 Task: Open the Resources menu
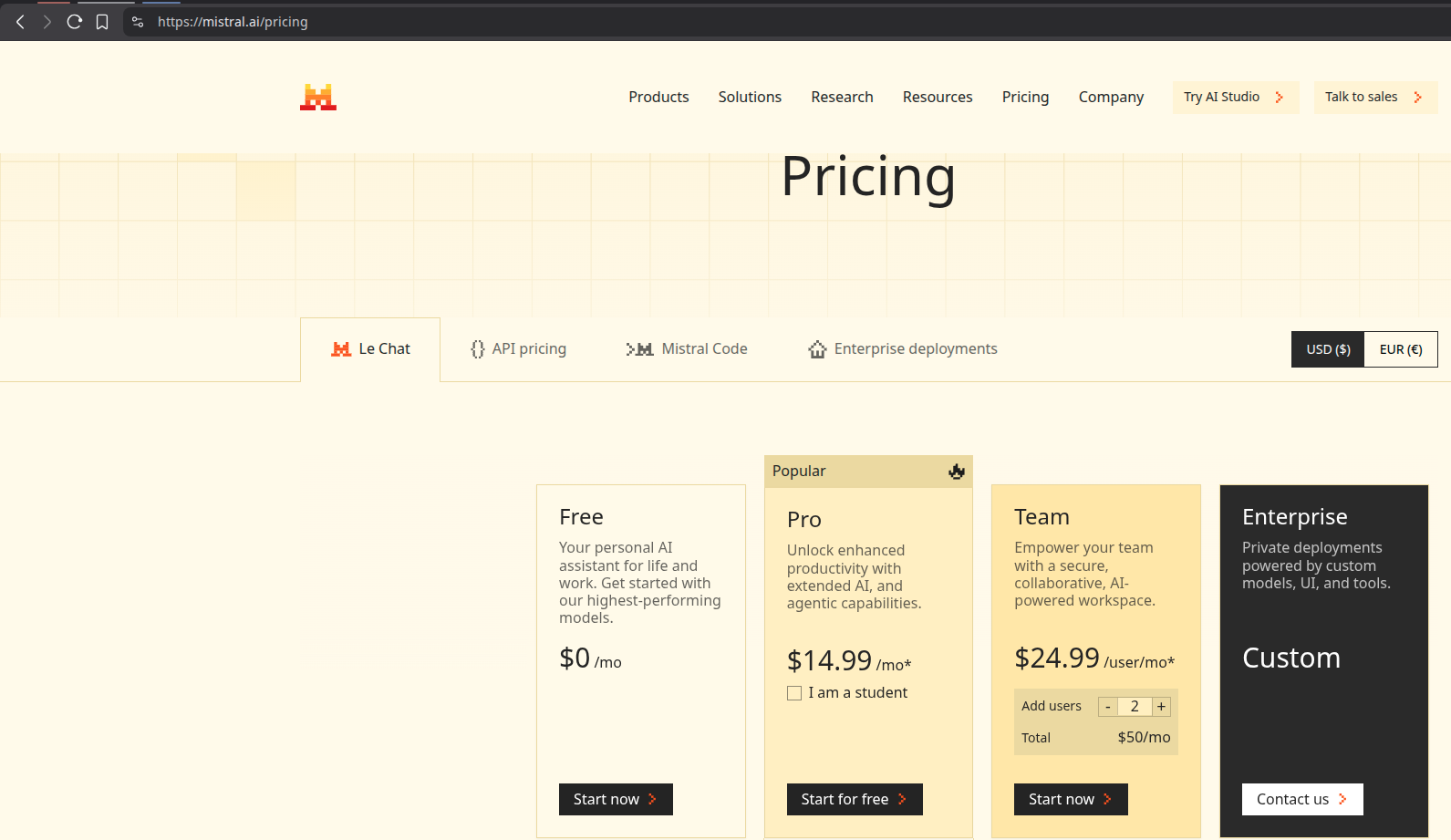point(938,97)
